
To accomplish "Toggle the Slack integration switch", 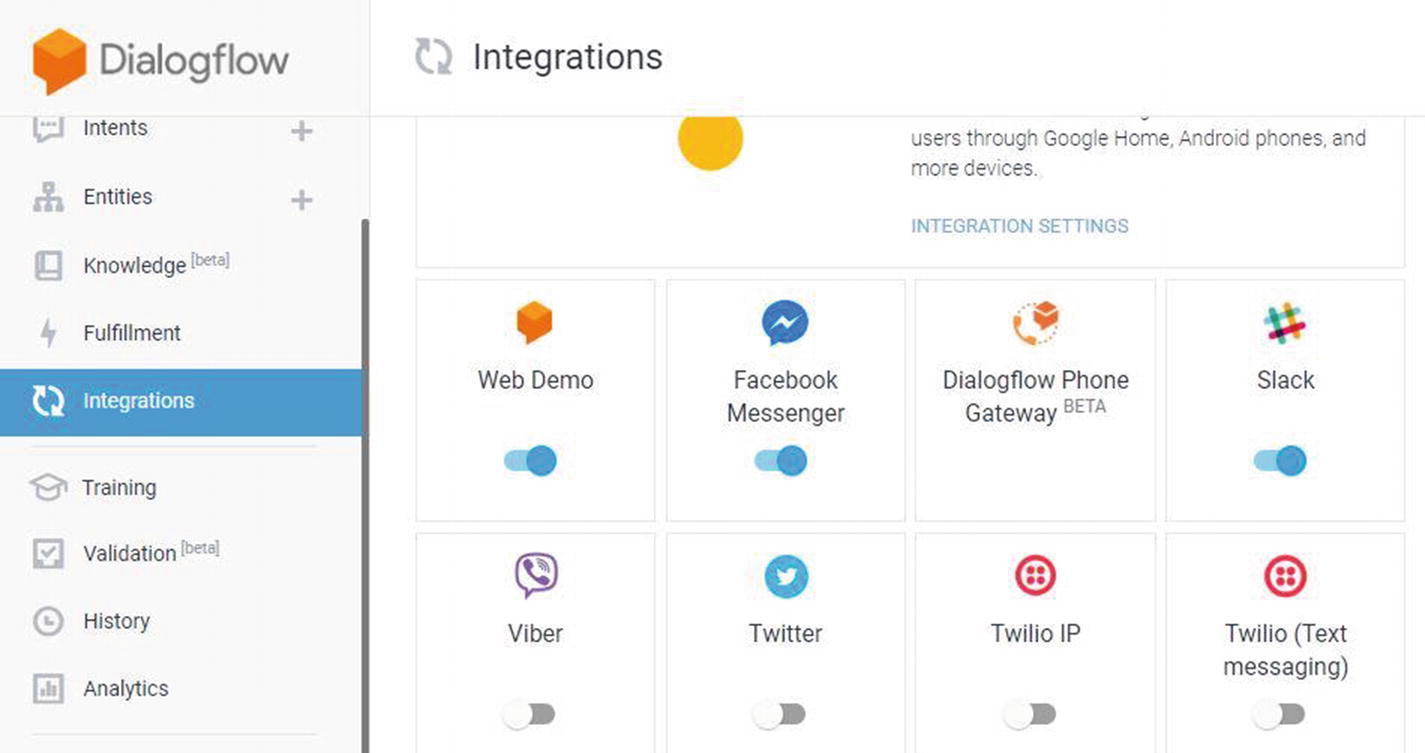I will [x=1280, y=460].
